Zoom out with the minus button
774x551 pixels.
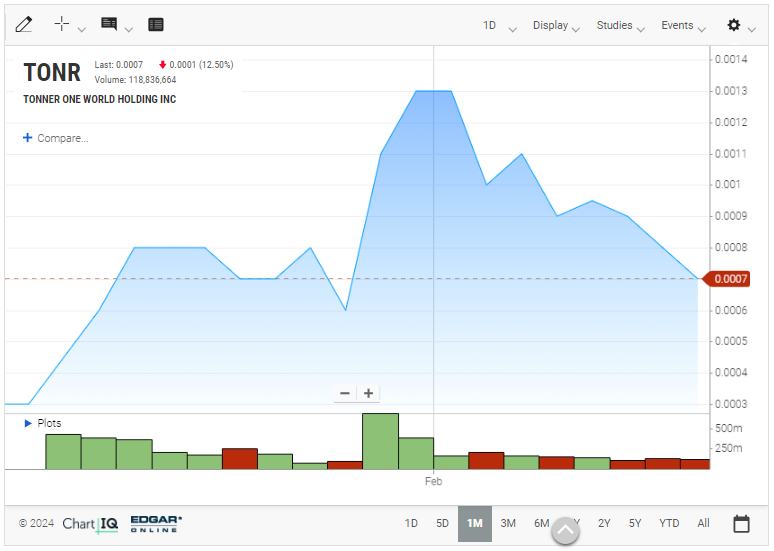[x=345, y=393]
